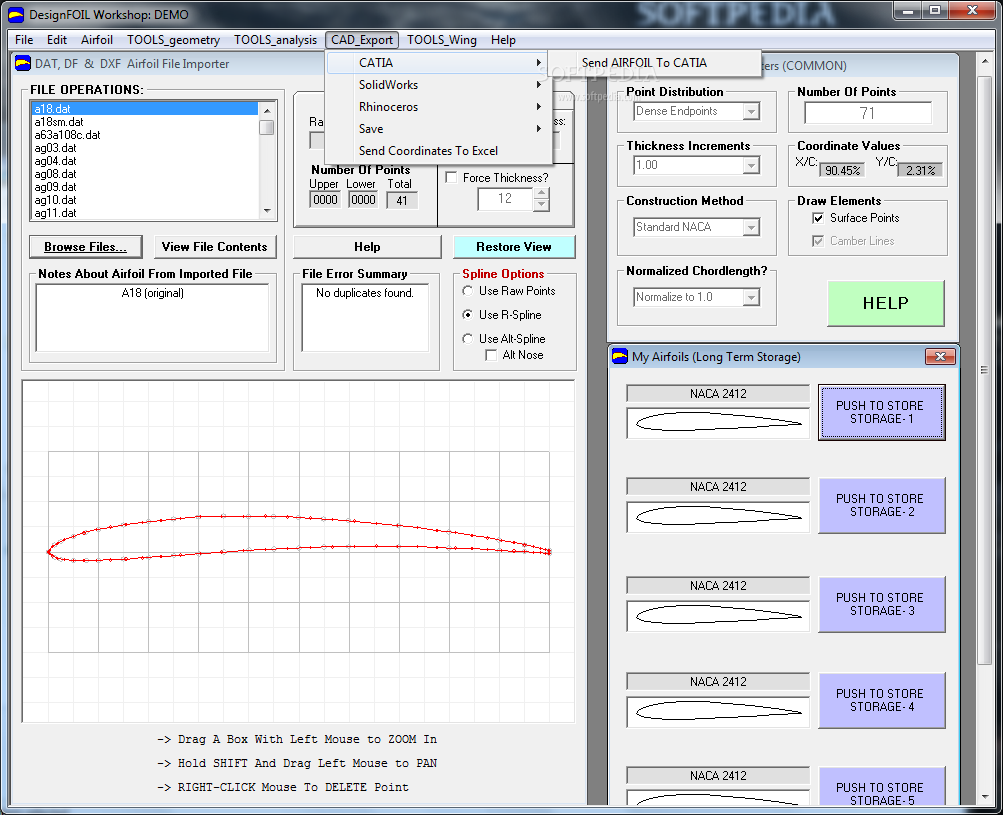The width and height of the screenshot is (1003, 815).
Task: Expand the Save submenu entry
Action: pos(438,129)
